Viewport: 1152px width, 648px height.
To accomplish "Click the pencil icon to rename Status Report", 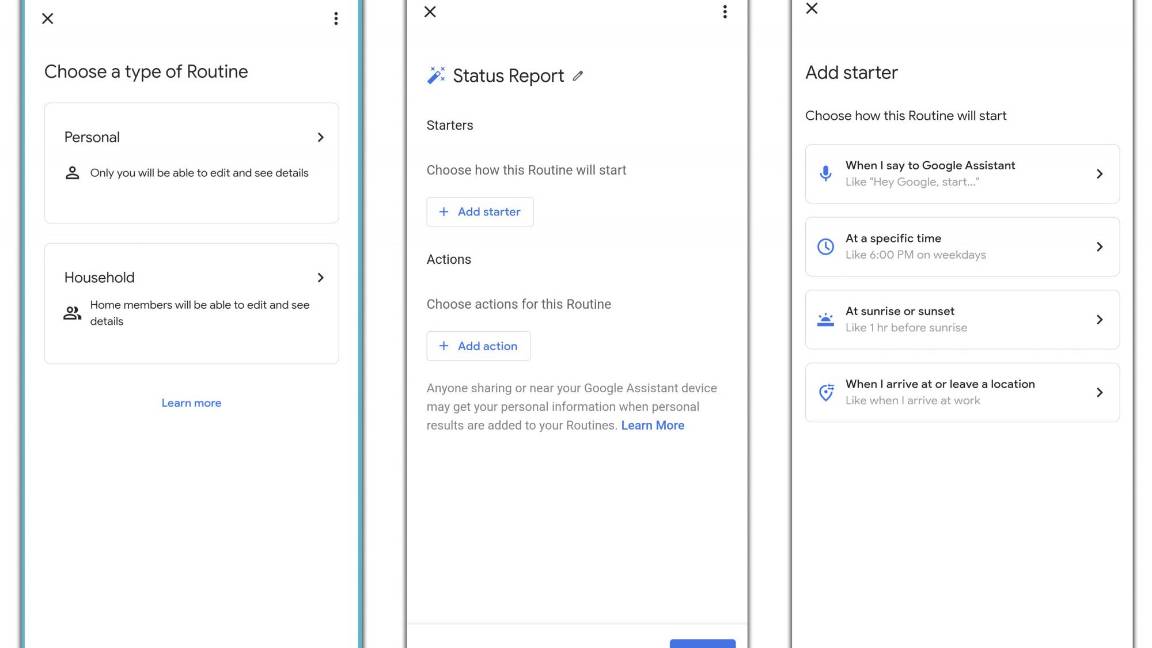I will tap(578, 75).
